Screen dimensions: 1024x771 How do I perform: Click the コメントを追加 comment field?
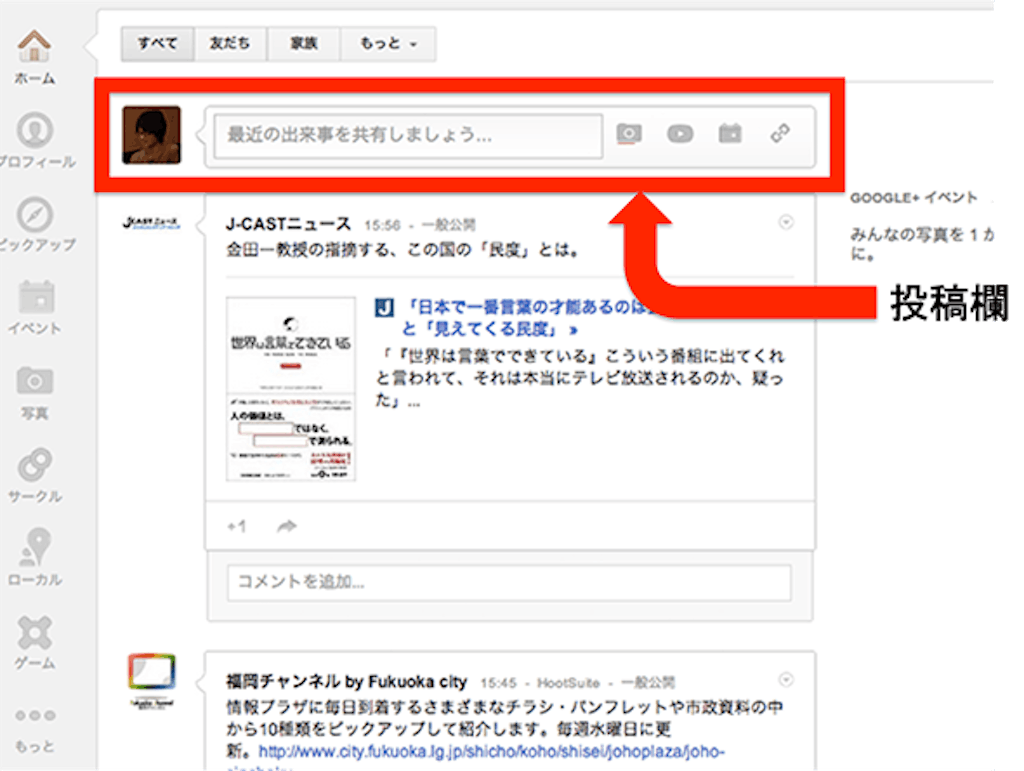[508, 582]
